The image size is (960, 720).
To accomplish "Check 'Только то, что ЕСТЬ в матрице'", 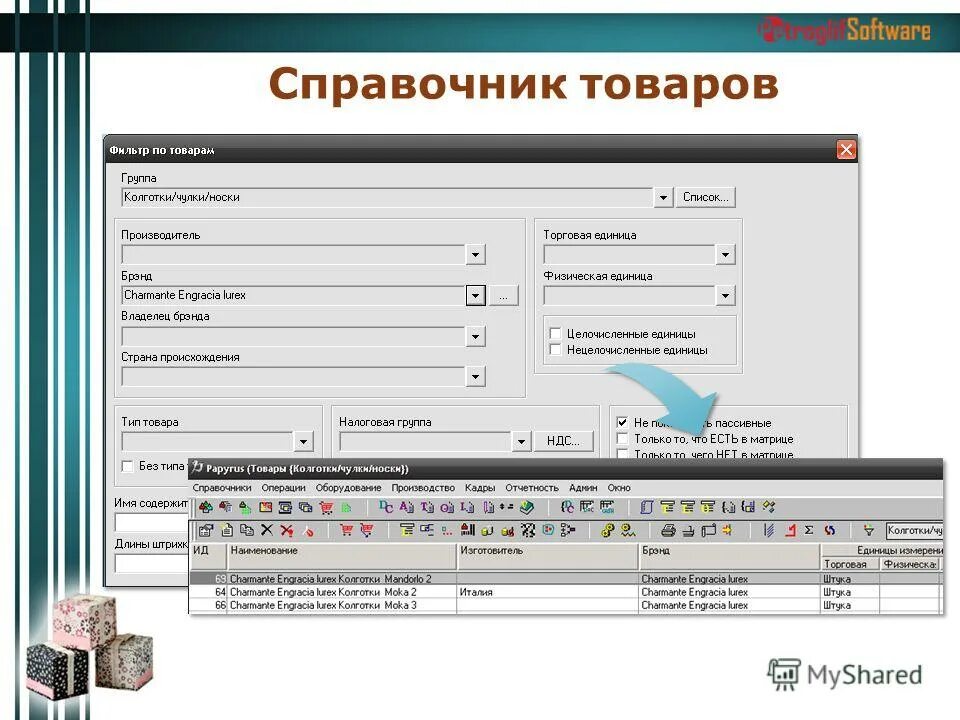I will [623, 438].
